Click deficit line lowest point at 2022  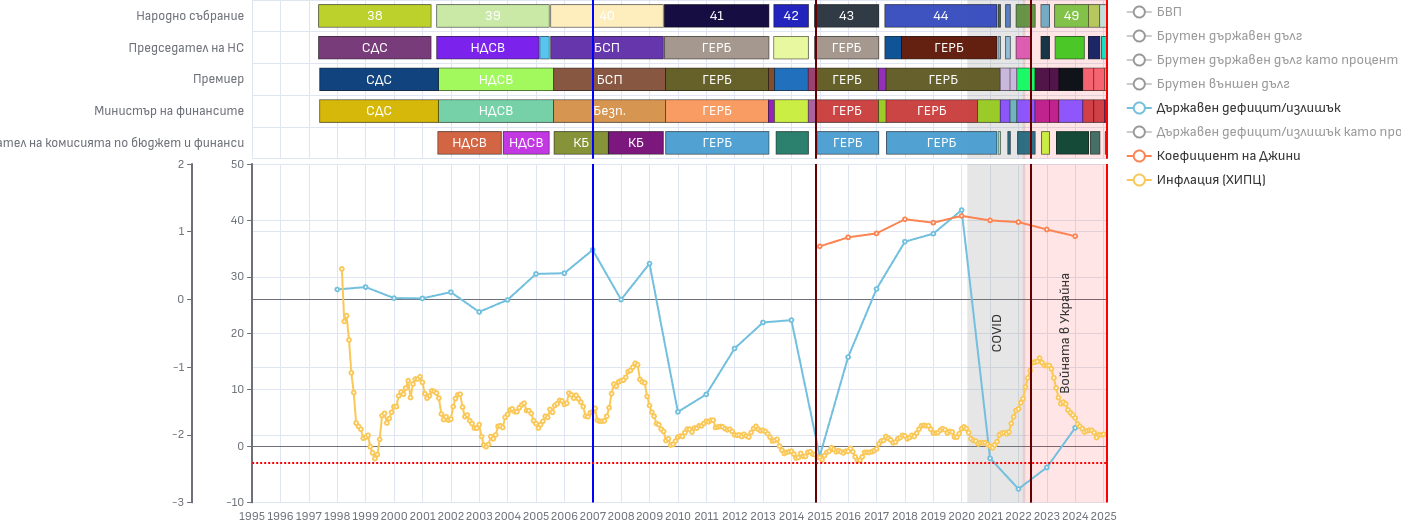point(1019,489)
